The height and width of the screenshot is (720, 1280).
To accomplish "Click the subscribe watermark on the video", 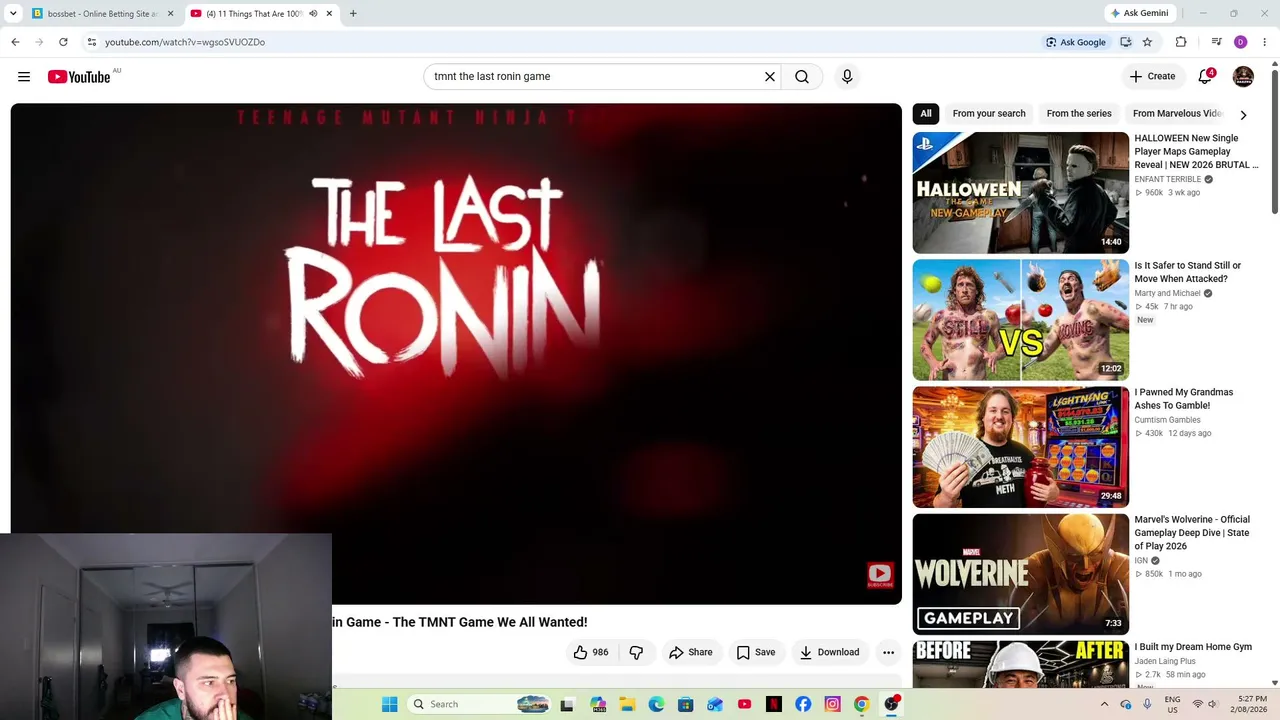I will pyautogui.click(x=880, y=575).
